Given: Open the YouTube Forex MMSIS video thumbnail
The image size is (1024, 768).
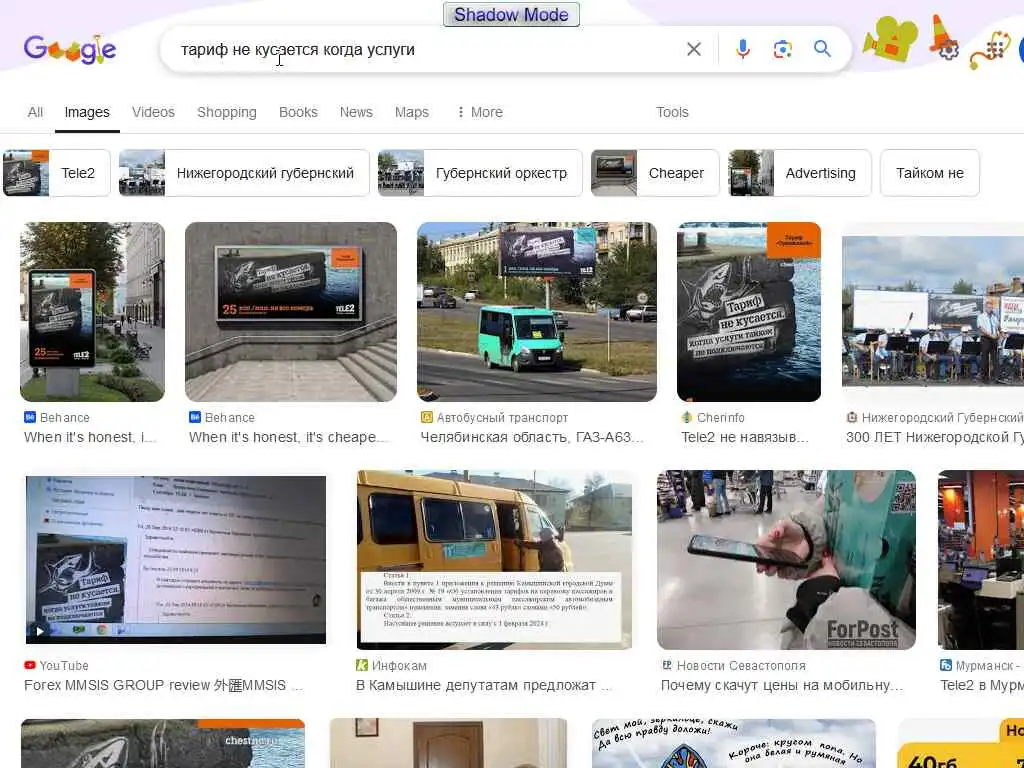Looking at the screenshot, I should 176,560.
